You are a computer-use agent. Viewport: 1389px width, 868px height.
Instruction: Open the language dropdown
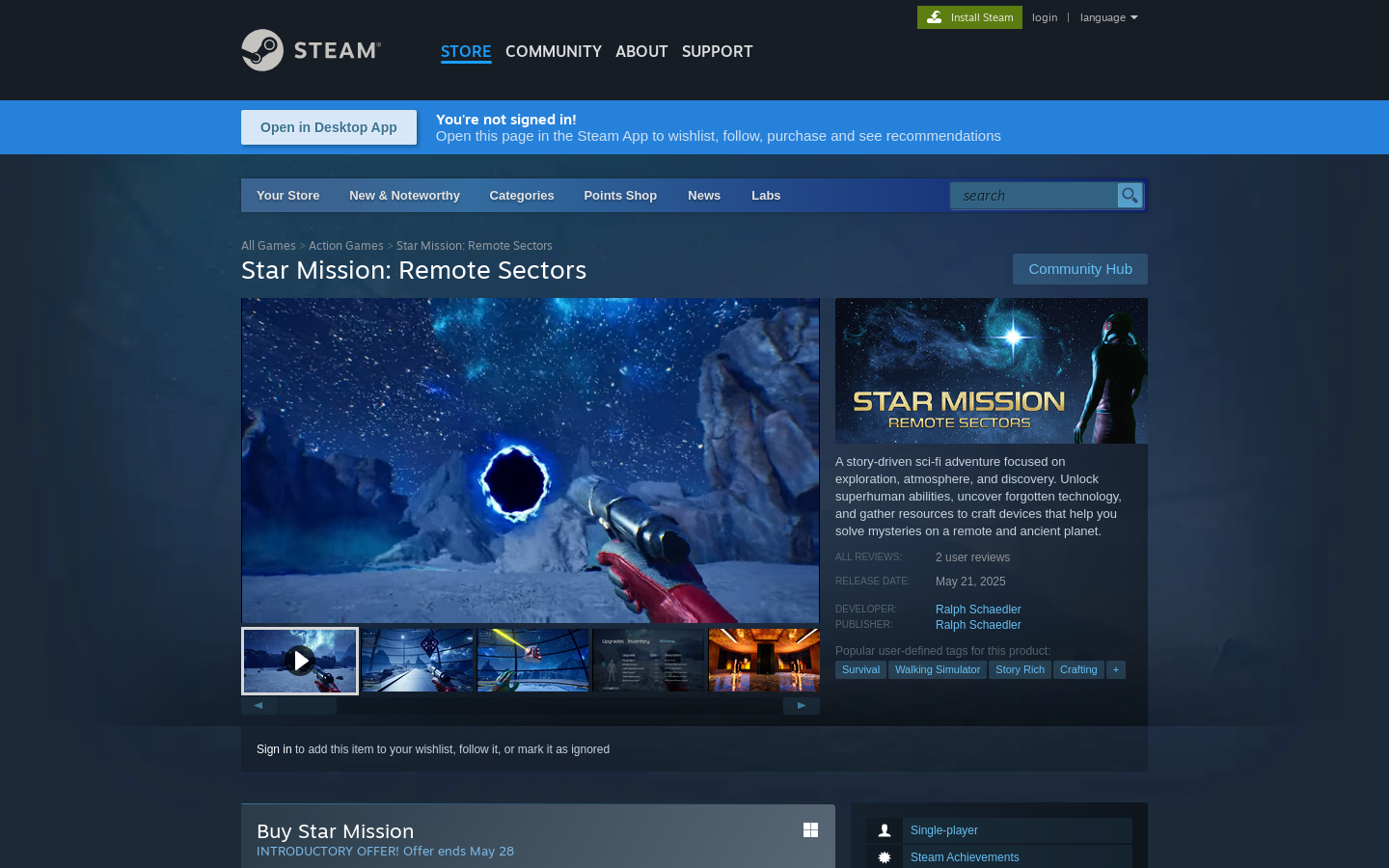coord(1108,17)
